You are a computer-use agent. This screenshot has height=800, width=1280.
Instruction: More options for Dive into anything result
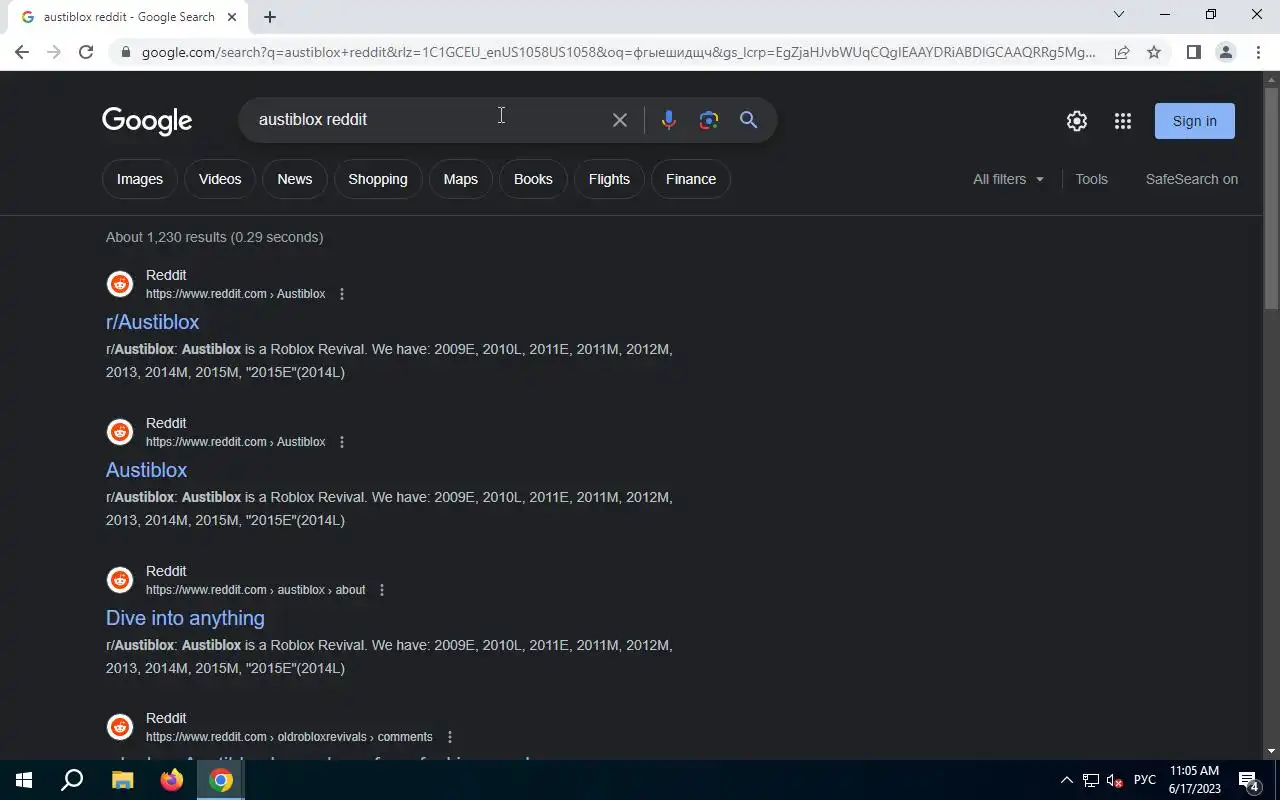382,590
